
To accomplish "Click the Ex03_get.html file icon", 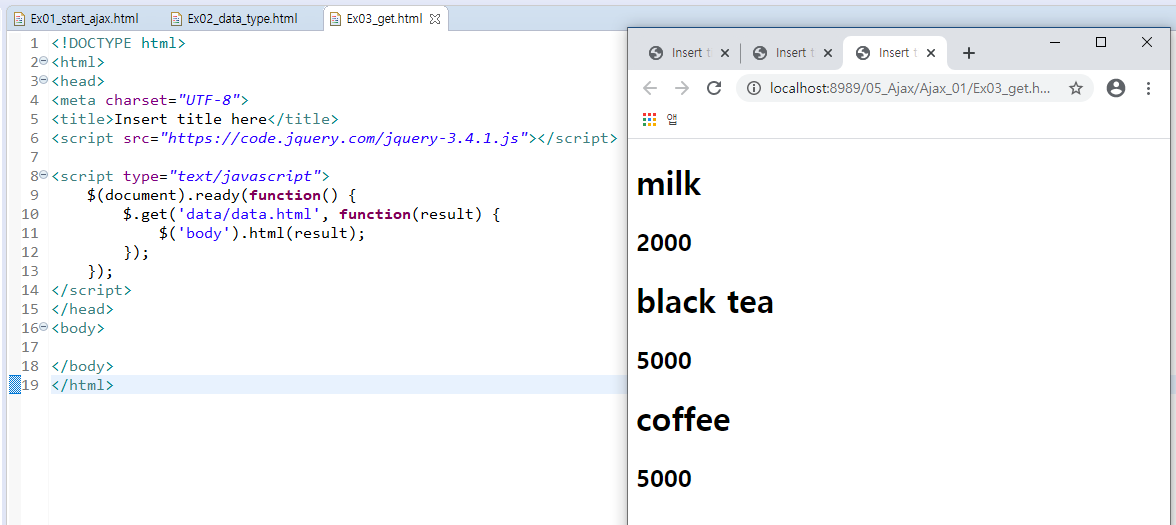I will click(x=335, y=19).
